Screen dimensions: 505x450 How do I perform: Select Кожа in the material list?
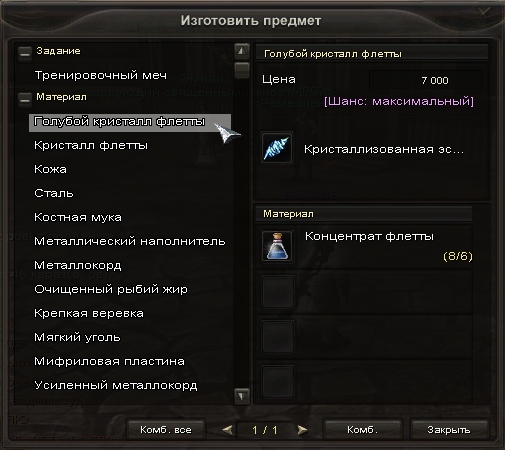point(50,169)
